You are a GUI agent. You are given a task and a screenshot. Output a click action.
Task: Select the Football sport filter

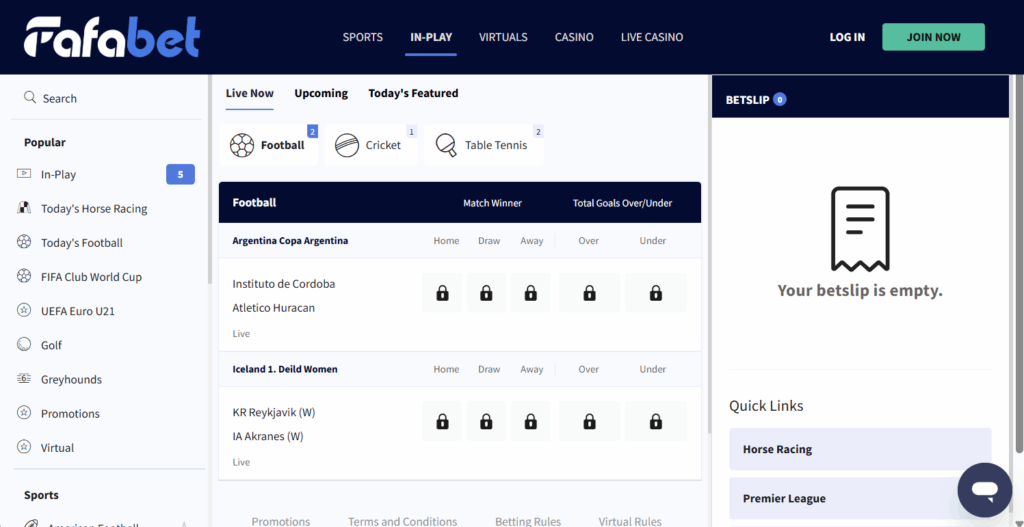tap(268, 145)
